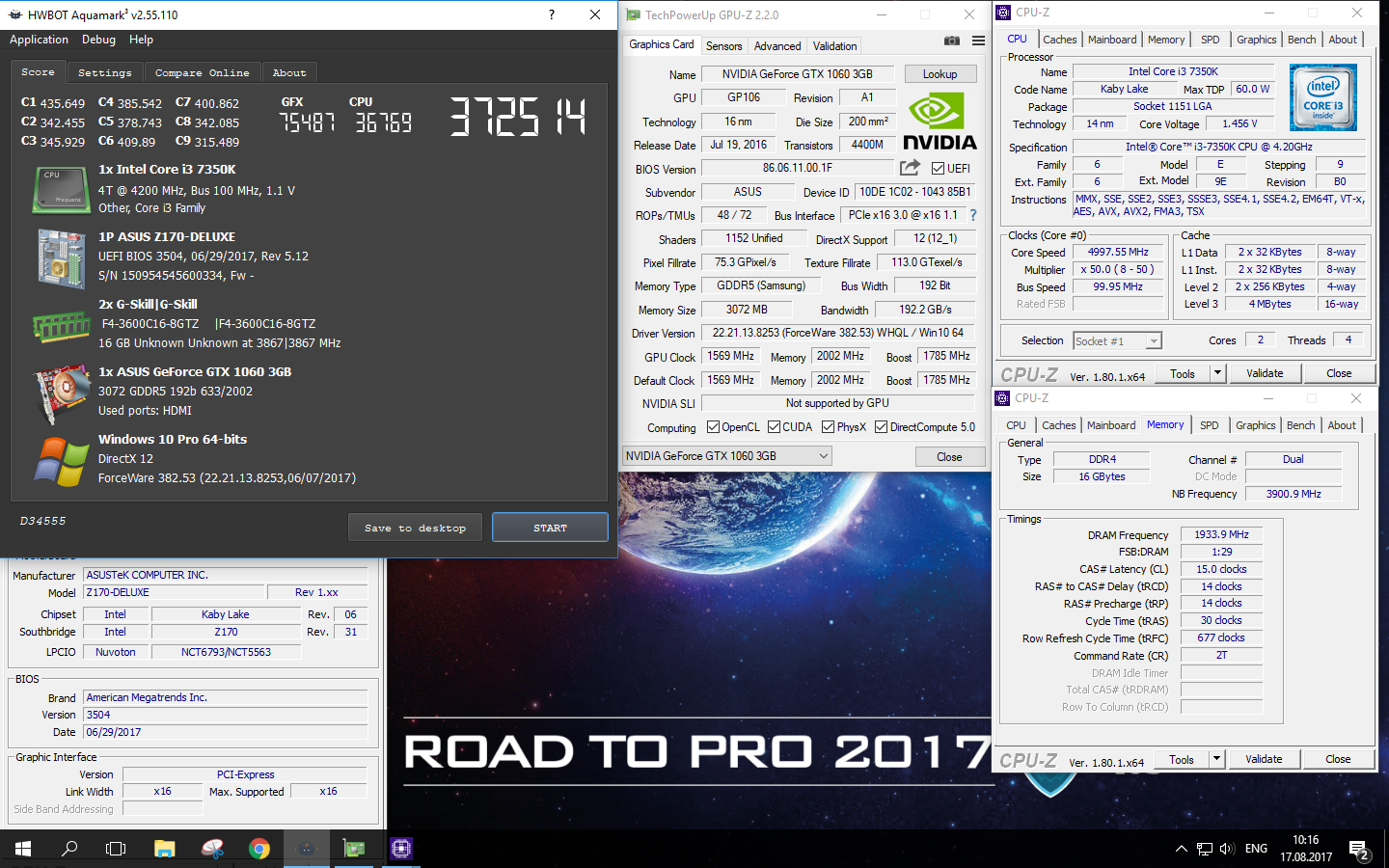Image resolution: width=1389 pixels, height=868 pixels.
Task: Click the Windows logo icon in Aquamark
Action: [61, 461]
